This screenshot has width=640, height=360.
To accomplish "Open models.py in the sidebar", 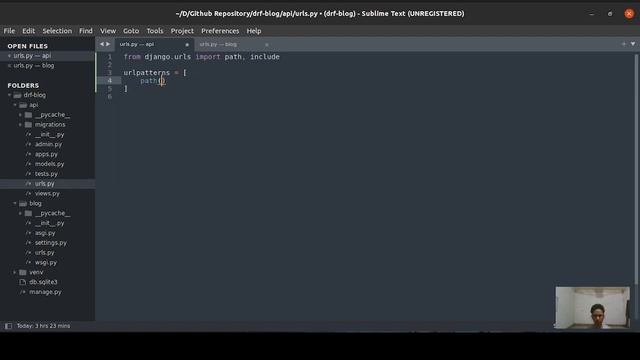I will coord(49,164).
